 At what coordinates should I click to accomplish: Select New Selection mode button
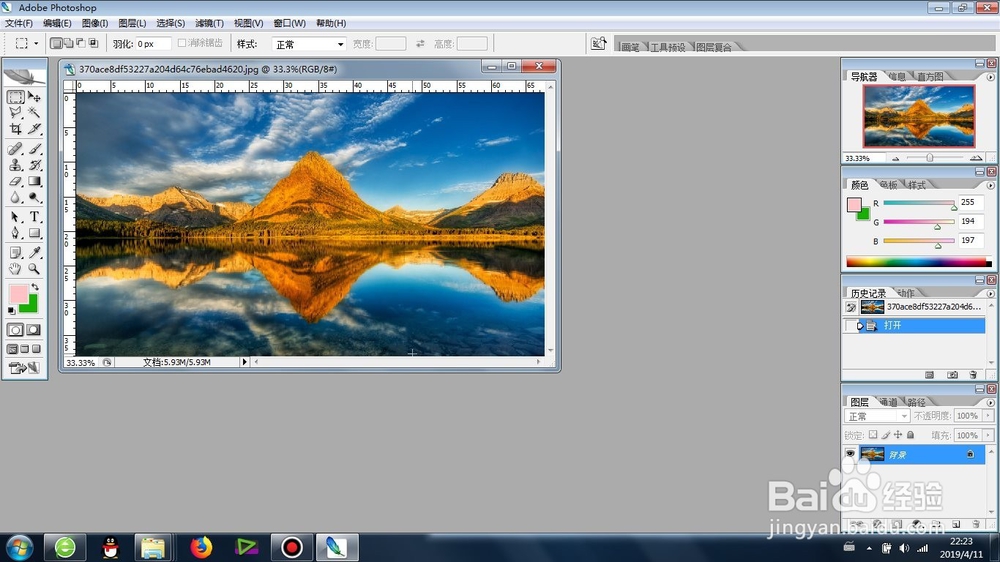click(x=56, y=43)
